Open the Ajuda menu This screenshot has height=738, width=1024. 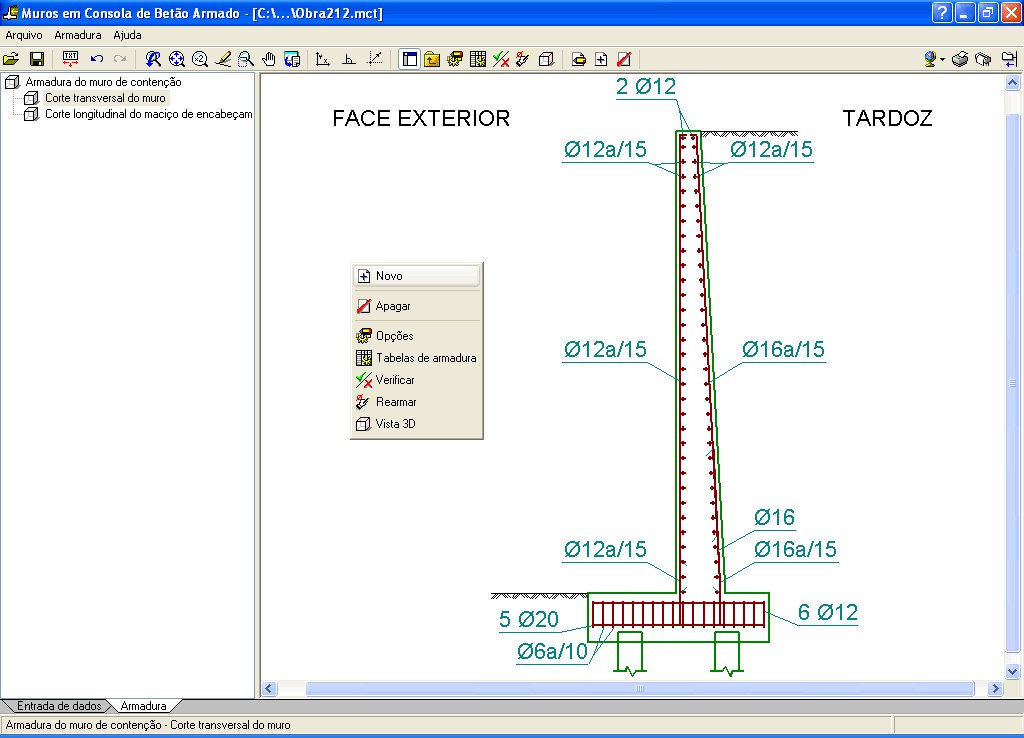127,35
